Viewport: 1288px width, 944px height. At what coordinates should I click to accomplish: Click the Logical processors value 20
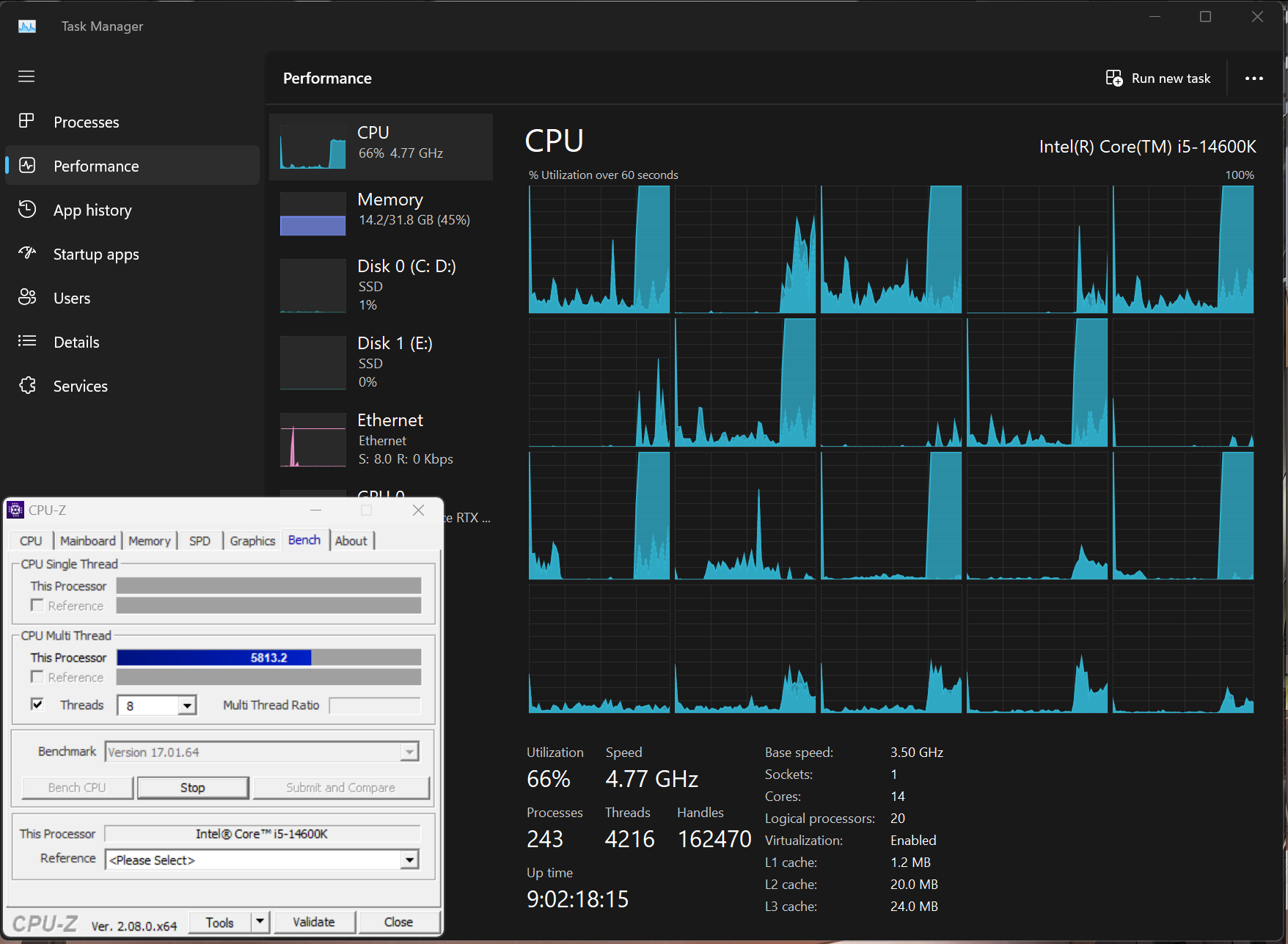[898, 818]
